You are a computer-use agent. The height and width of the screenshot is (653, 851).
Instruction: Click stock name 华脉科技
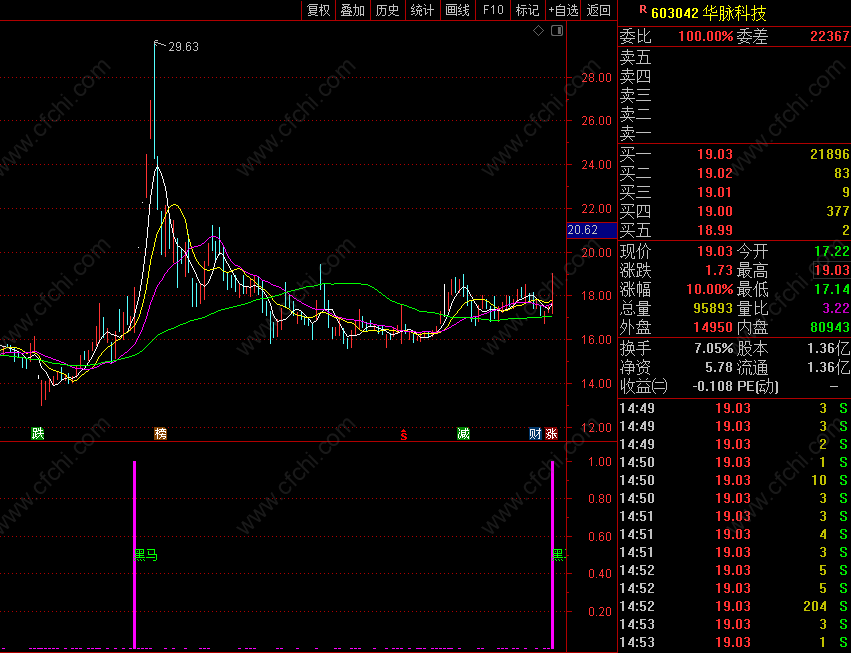point(734,13)
